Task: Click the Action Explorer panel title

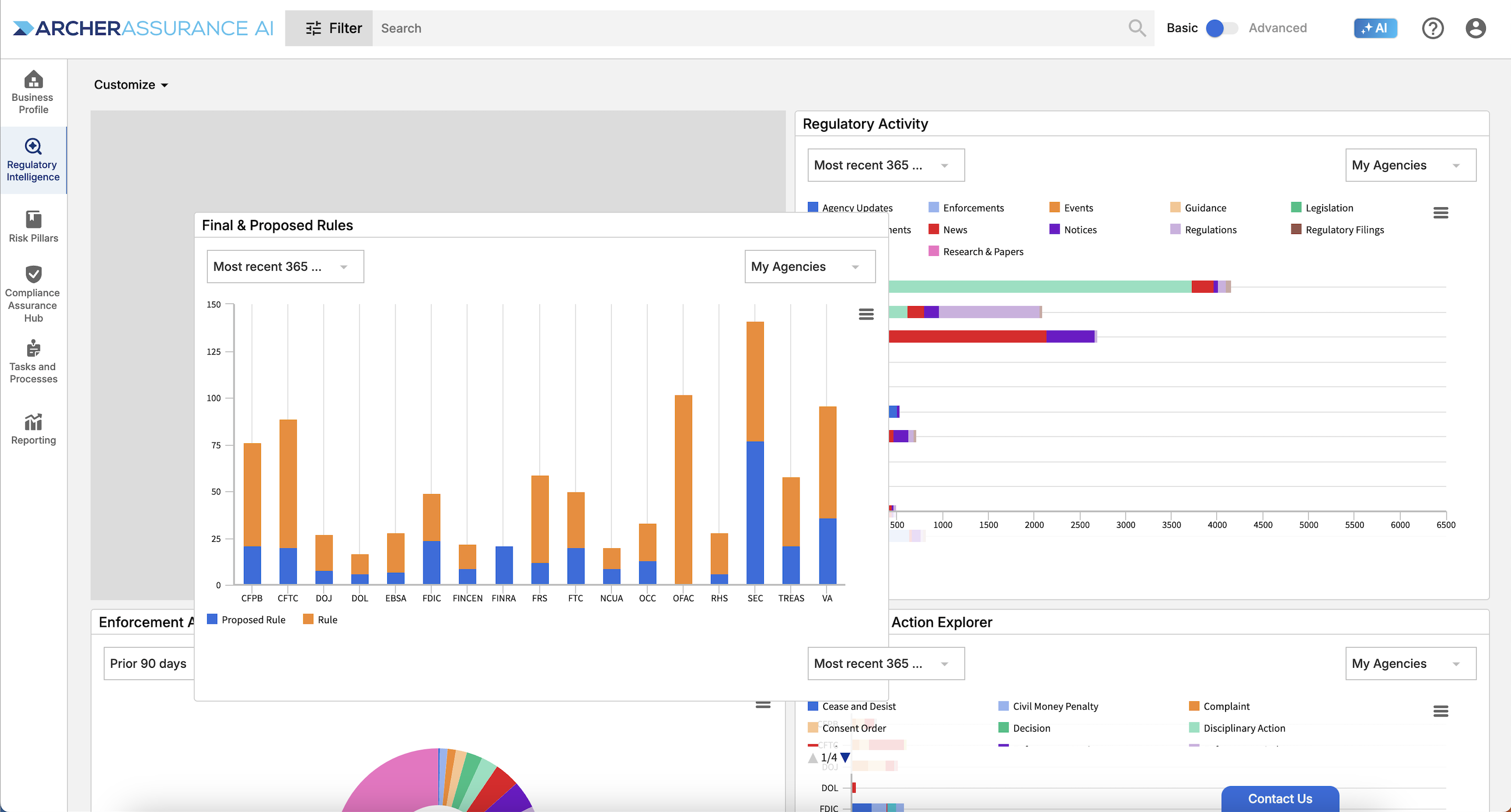Action: click(x=941, y=622)
